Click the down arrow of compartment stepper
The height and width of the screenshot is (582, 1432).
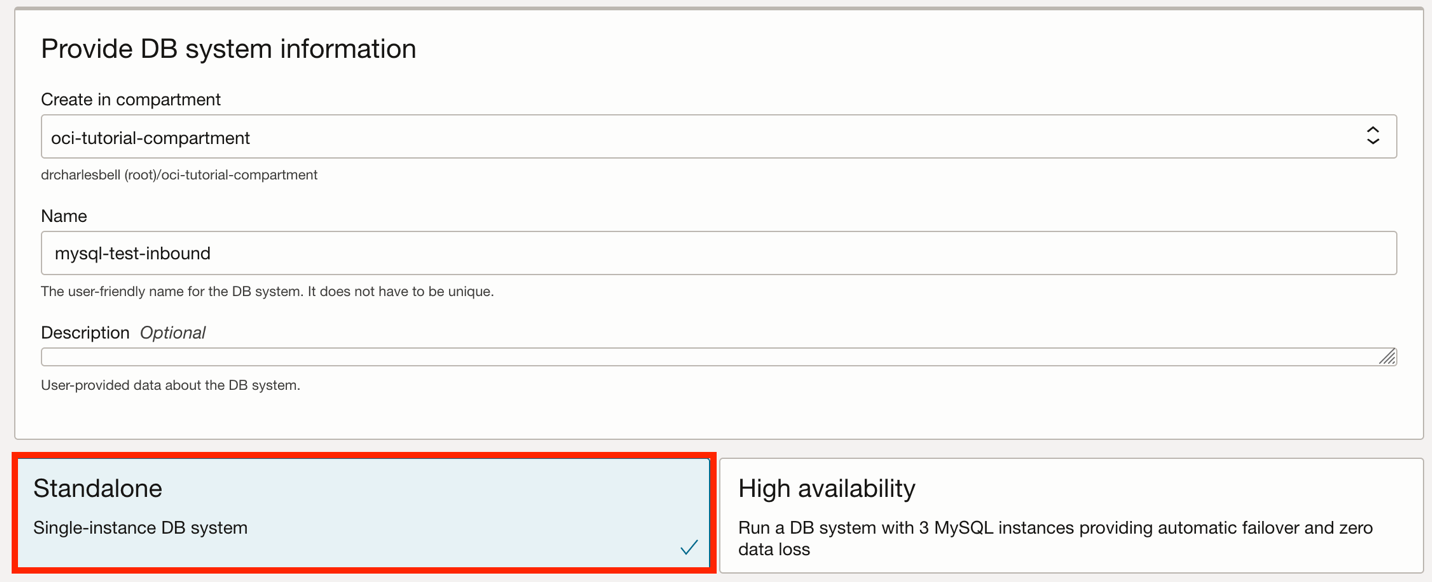click(1374, 142)
